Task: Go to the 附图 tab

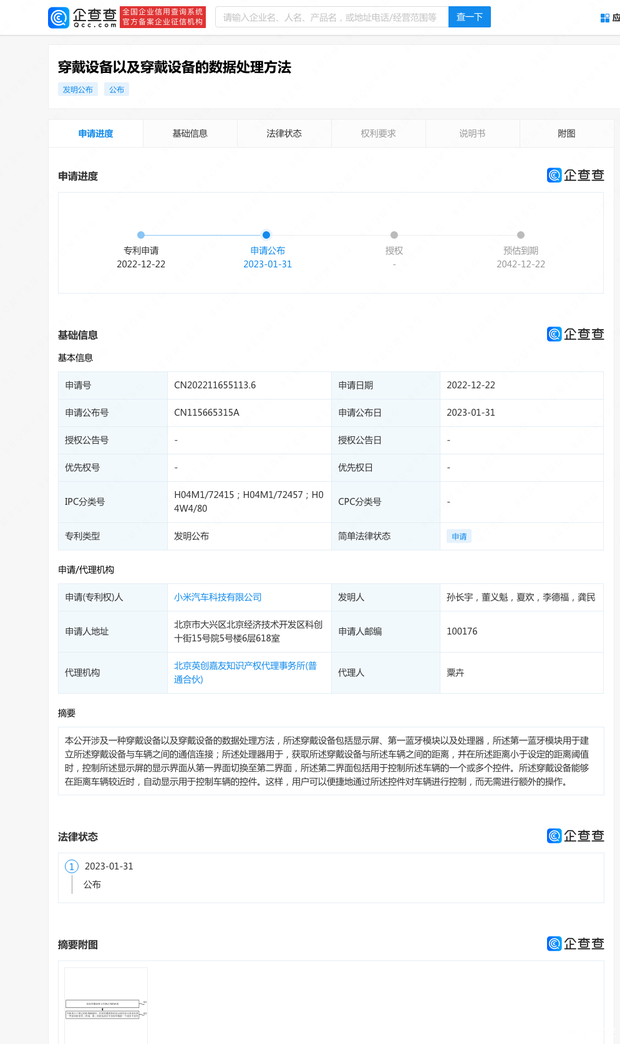Action: [x=566, y=133]
